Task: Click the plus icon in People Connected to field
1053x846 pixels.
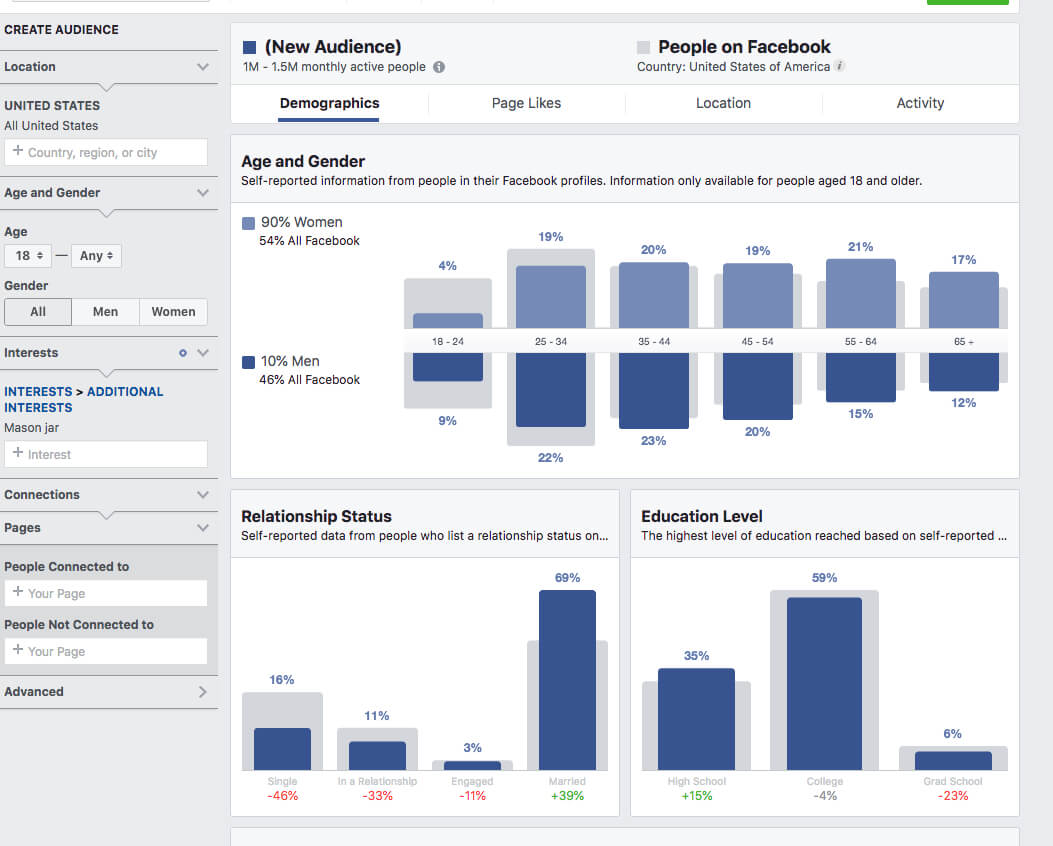Action: pos(18,592)
